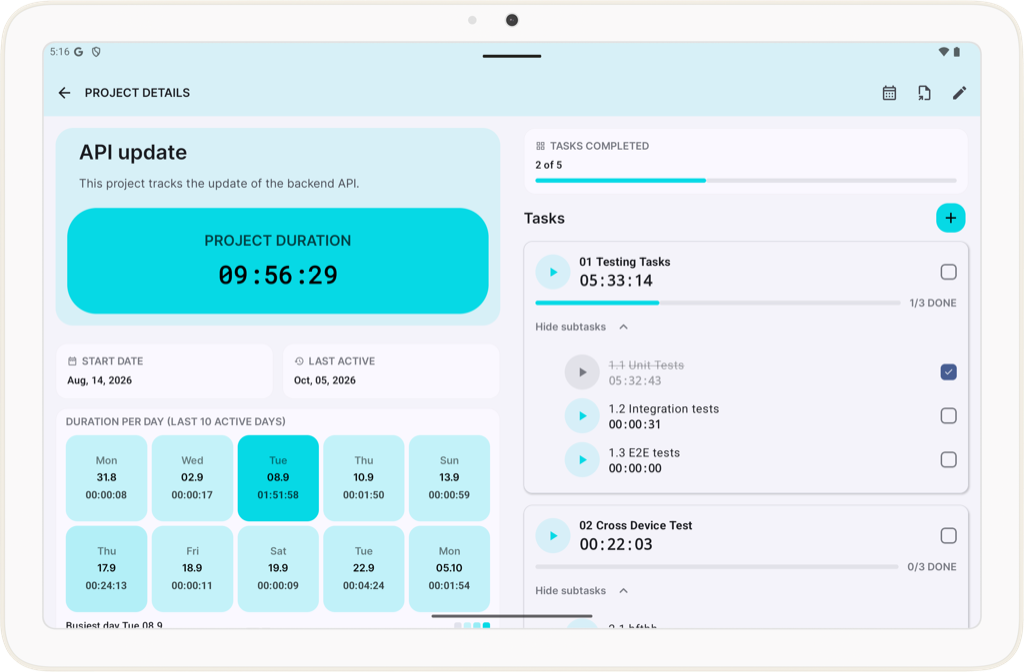The height and width of the screenshot is (672, 1024).
Task: Add a new task with plus button
Action: (950, 217)
